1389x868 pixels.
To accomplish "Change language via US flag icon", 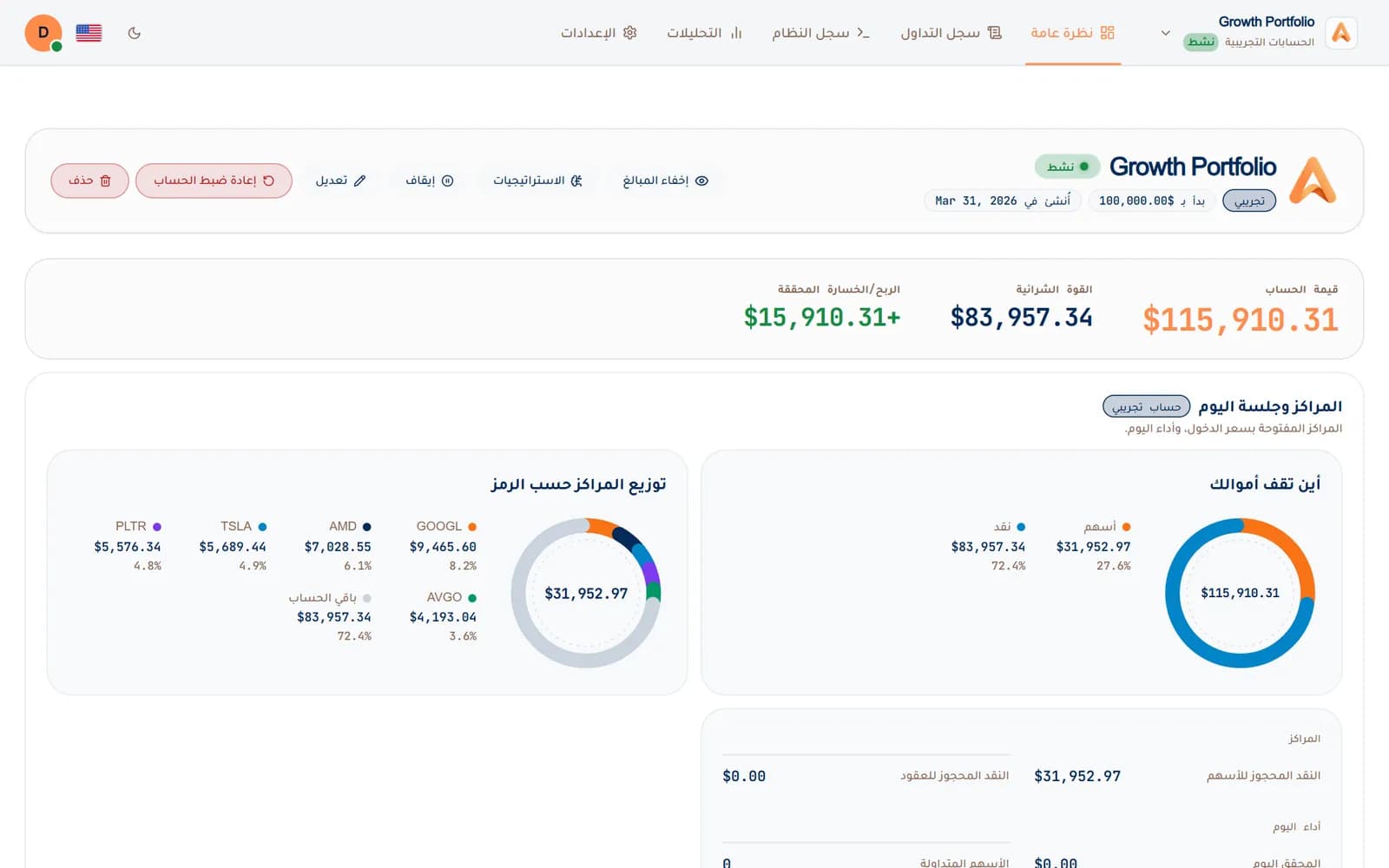I will click(x=89, y=33).
